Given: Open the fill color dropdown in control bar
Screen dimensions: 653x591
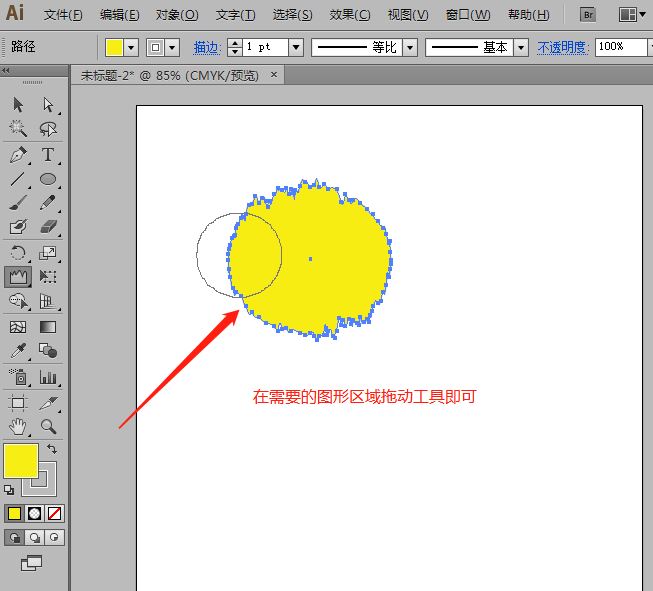Looking at the screenshot, I should (x=132, y=48).
